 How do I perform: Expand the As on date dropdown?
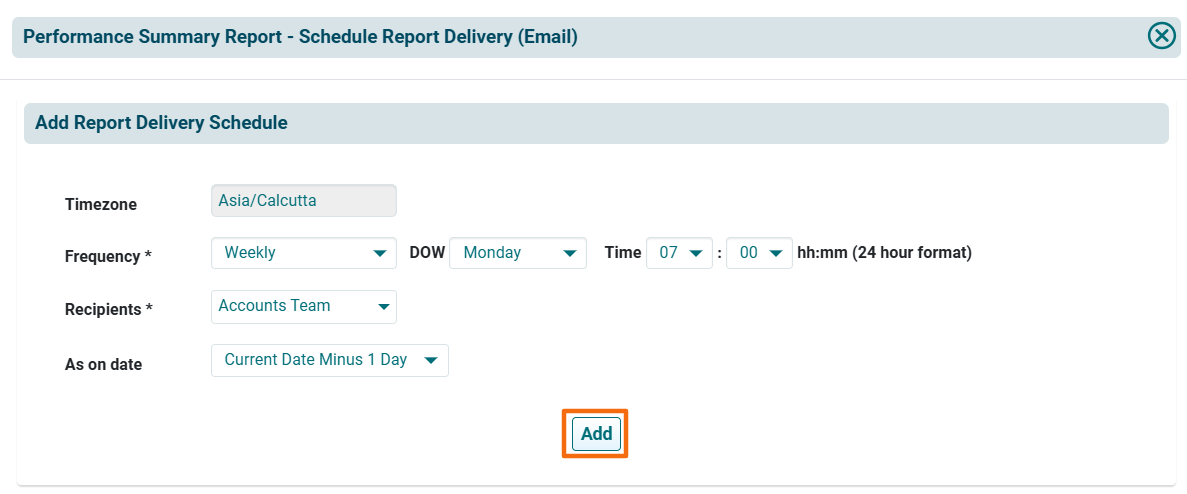[x=329, y=360]
